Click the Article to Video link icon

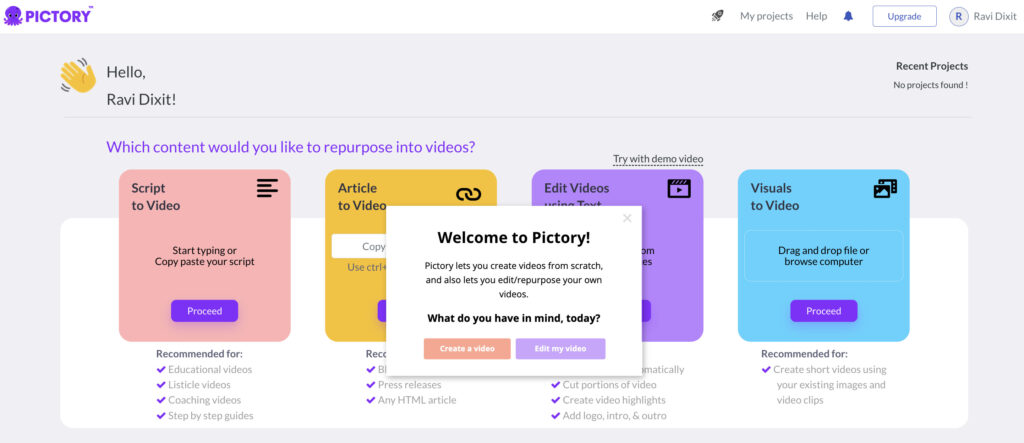point(468,194)
